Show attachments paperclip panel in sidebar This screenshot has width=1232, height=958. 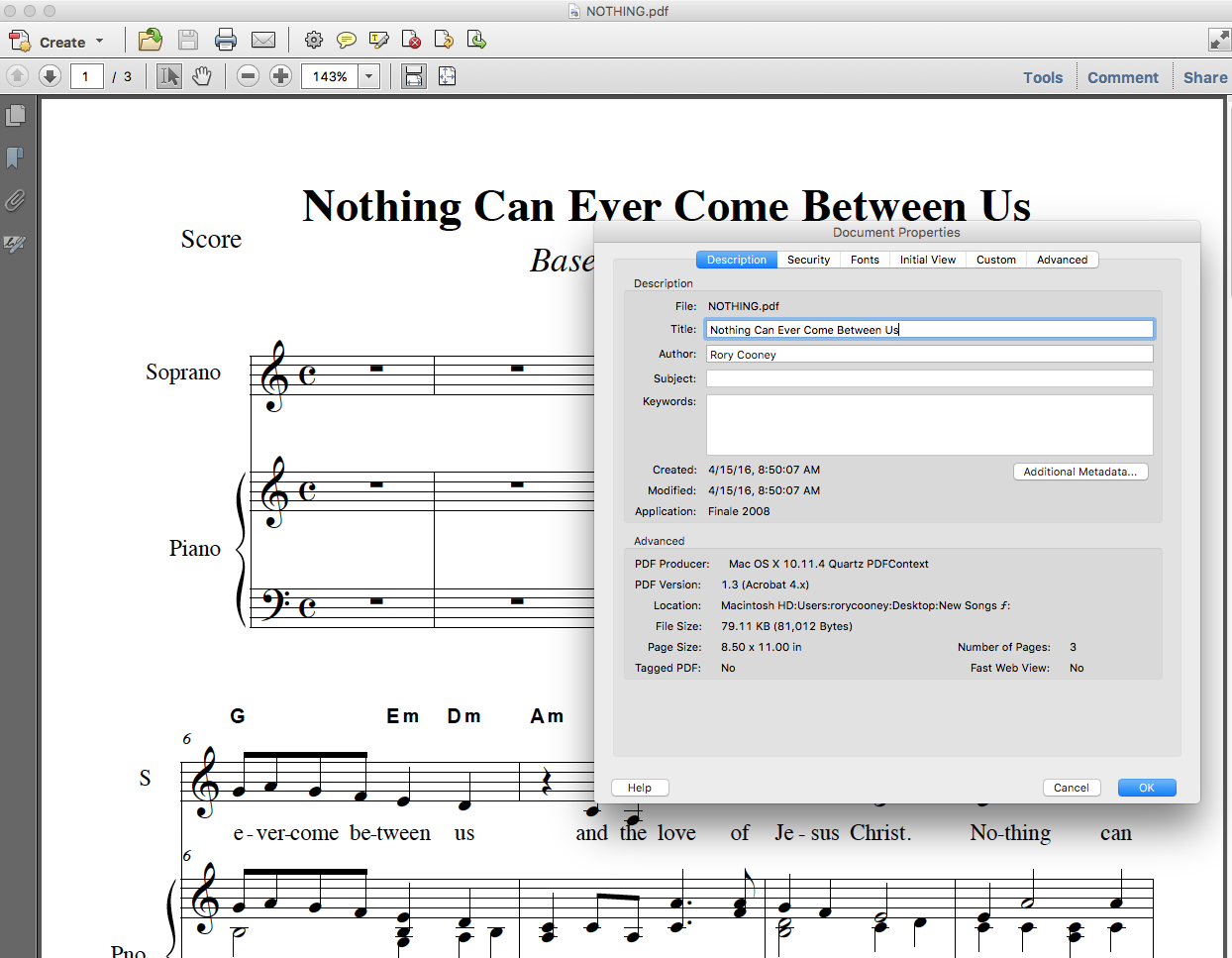pyautogui.click(x=15, y=200)
